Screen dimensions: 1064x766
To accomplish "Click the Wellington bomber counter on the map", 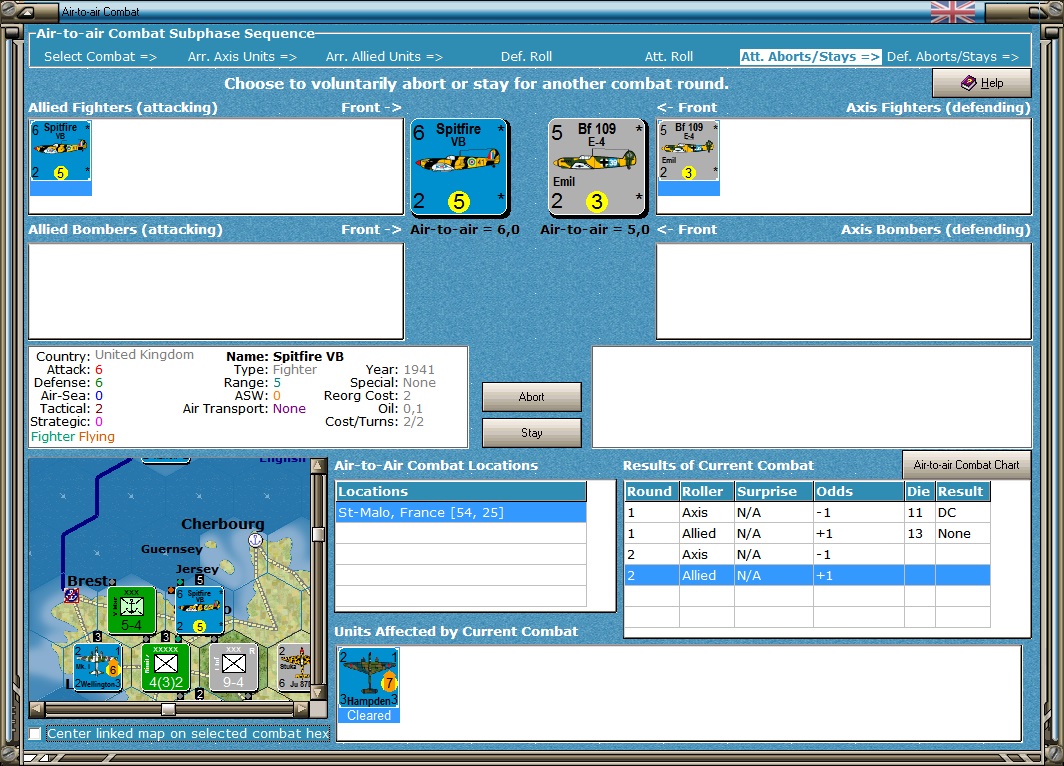I will pyautogui.click(x=97, y=668).
